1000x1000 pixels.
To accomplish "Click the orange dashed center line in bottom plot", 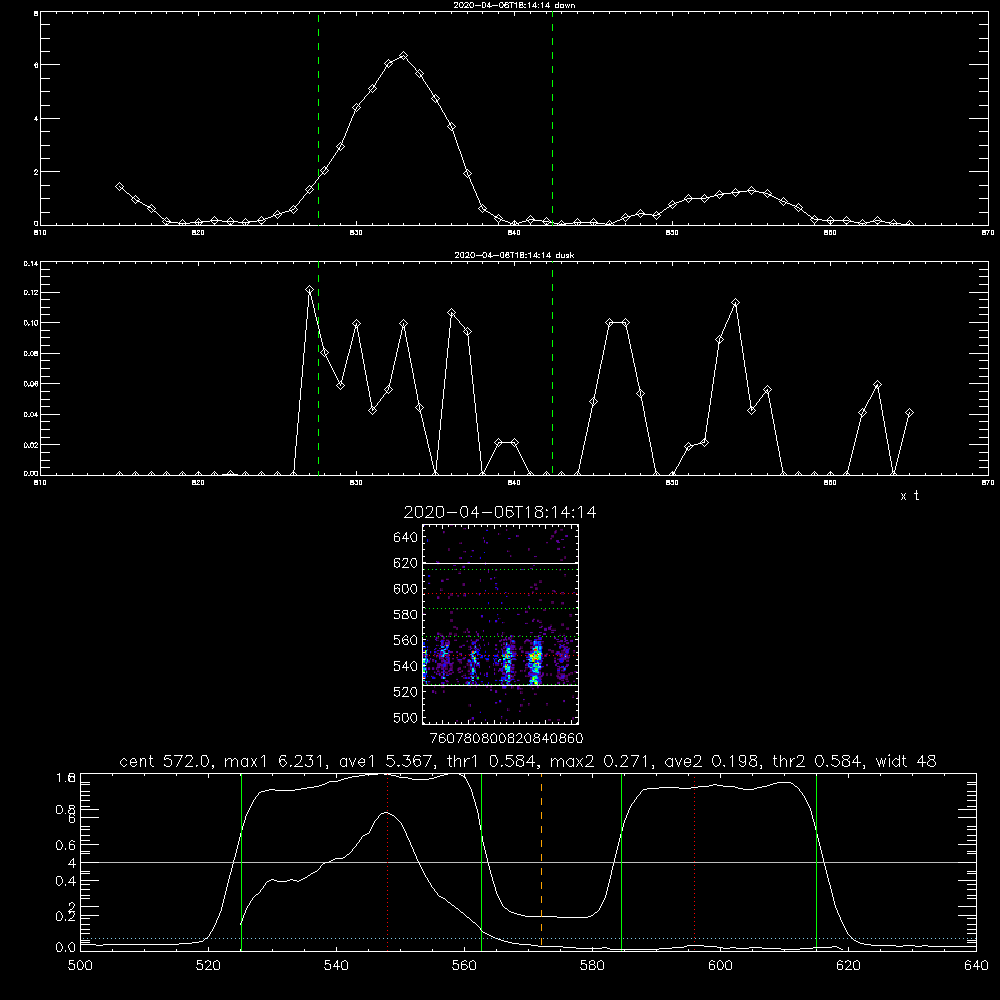I will 541,861.
